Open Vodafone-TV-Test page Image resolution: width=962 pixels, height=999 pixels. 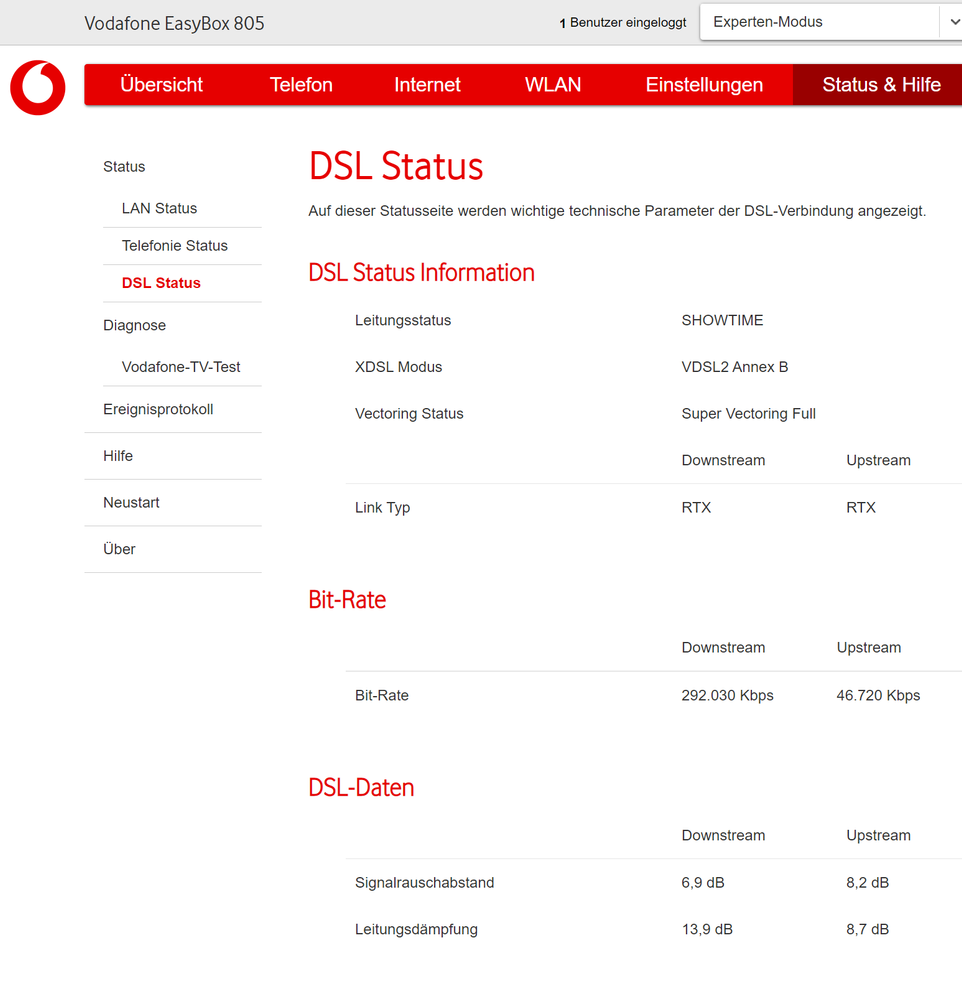(x=181, y=367)
